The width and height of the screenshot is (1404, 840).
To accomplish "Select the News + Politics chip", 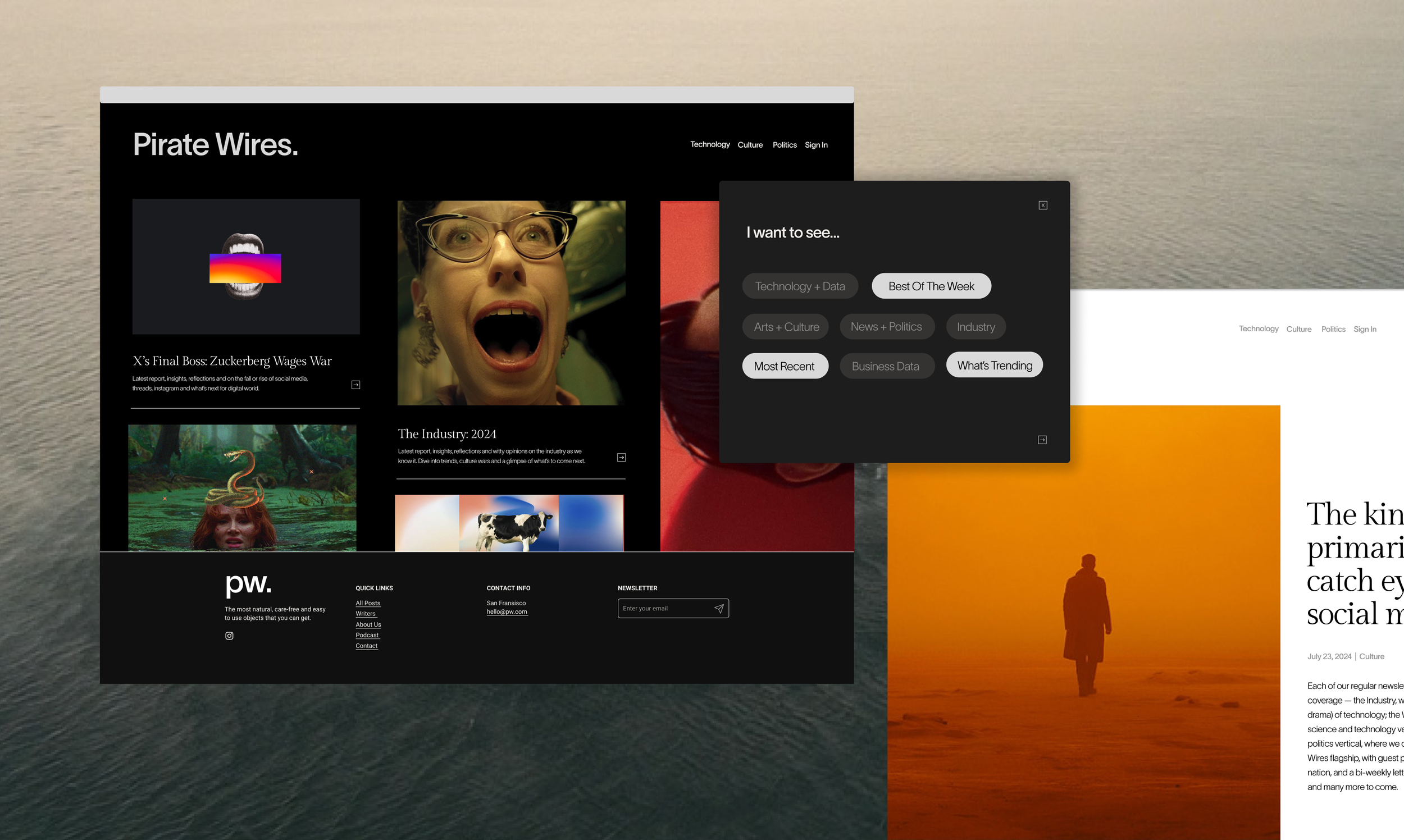I will click(886, 327).
